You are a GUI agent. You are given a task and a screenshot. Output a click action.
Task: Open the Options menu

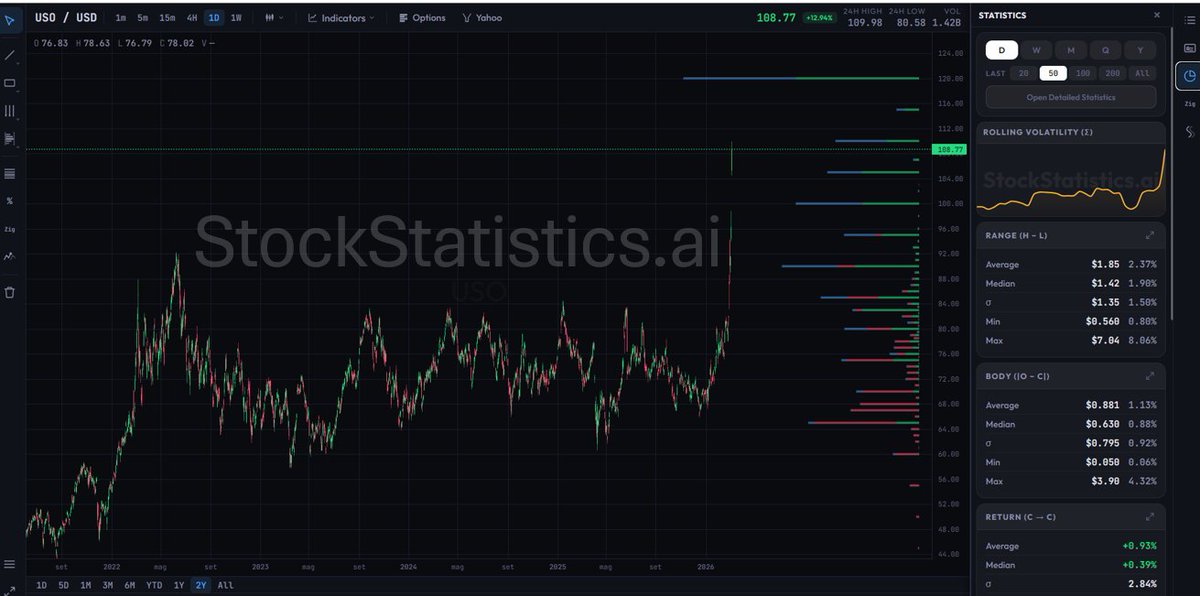[422, 18]
